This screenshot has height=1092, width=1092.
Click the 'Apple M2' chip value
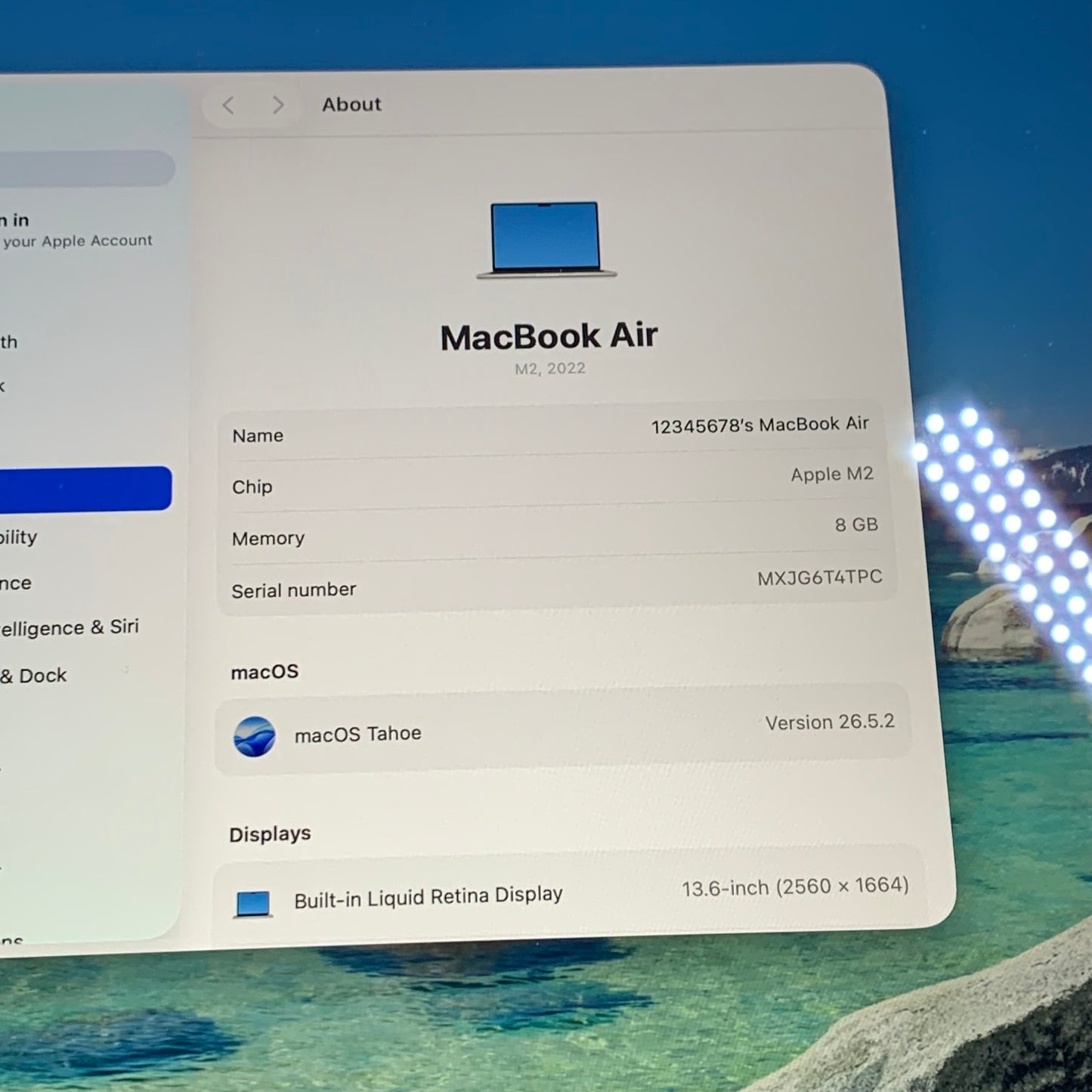(832, 475)
